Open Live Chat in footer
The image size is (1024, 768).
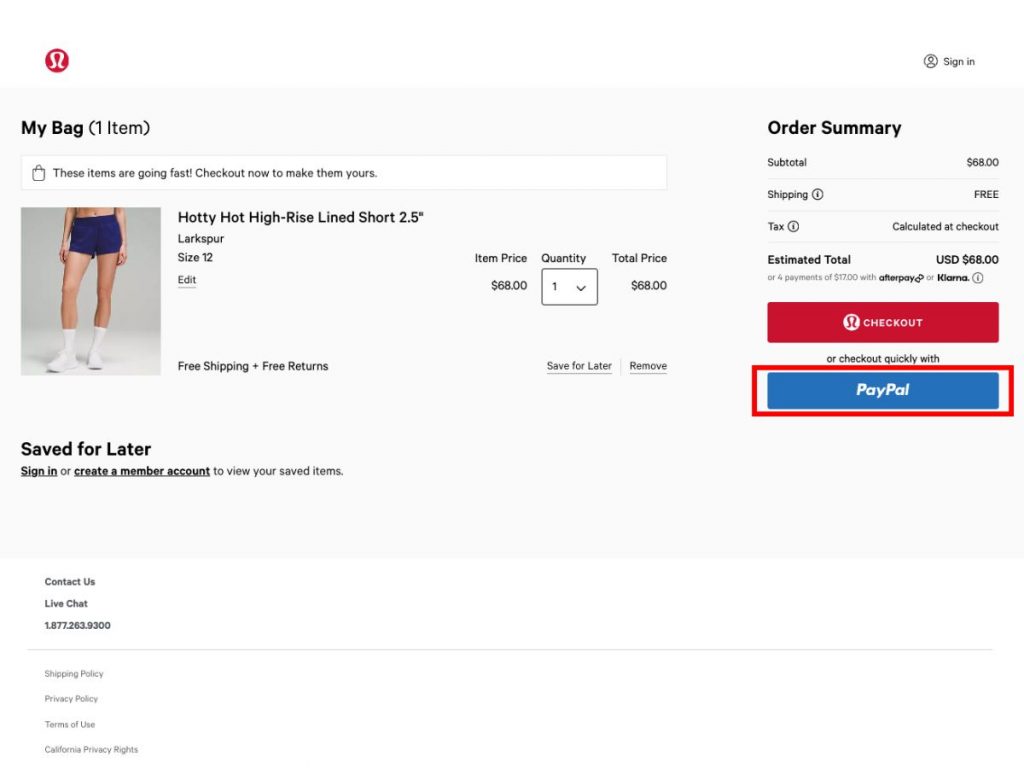click(x=66, y=604)
